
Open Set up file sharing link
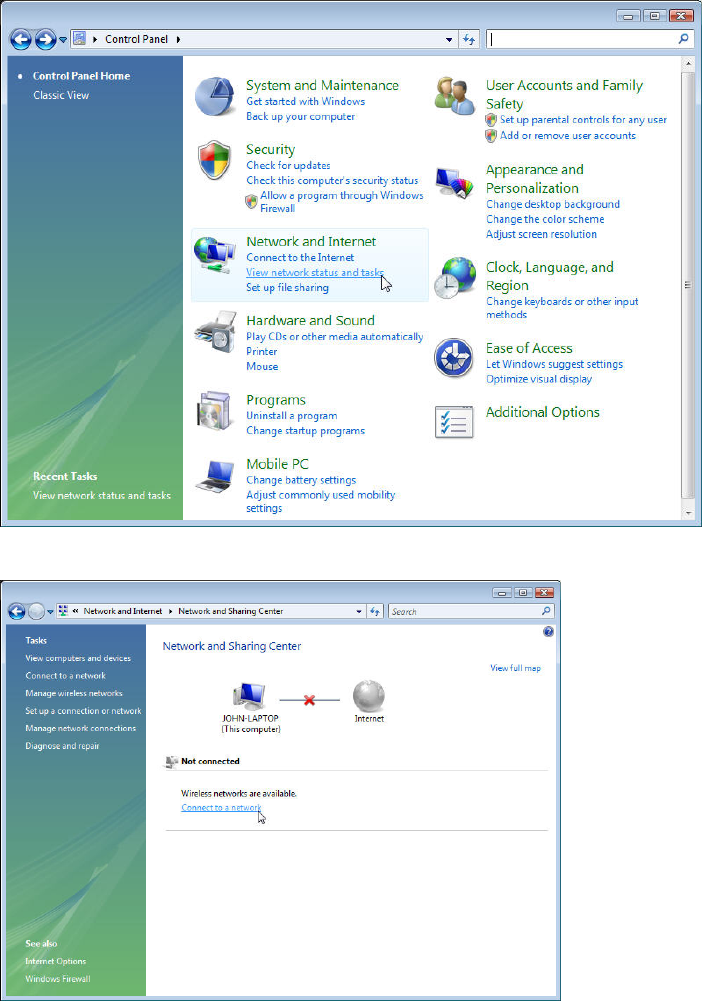(x=288, y=288)
